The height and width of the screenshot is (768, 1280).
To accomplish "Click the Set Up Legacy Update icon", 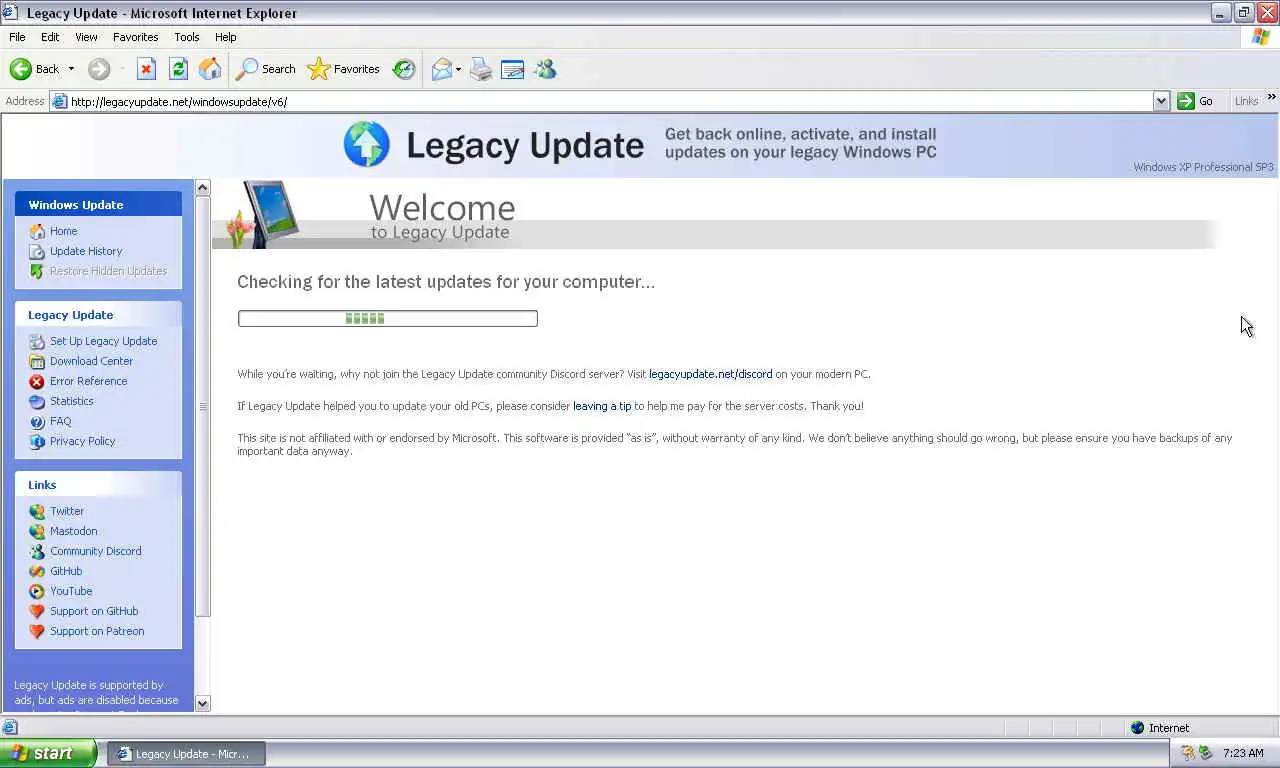I will [37, 341].
